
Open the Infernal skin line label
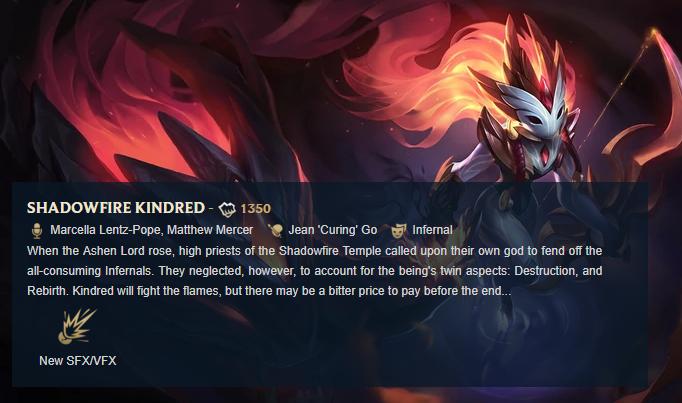pos(432,230)
